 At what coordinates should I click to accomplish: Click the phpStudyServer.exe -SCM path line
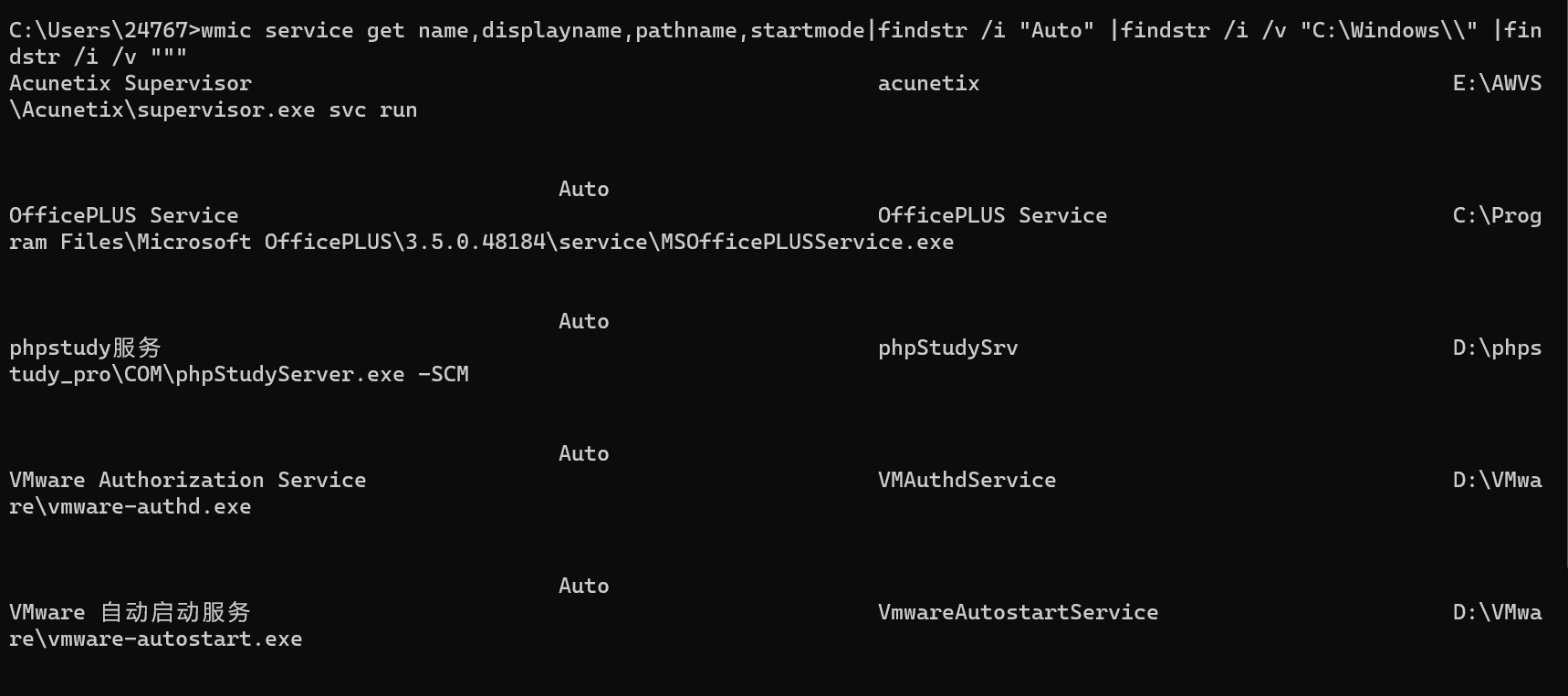(238, 374)
